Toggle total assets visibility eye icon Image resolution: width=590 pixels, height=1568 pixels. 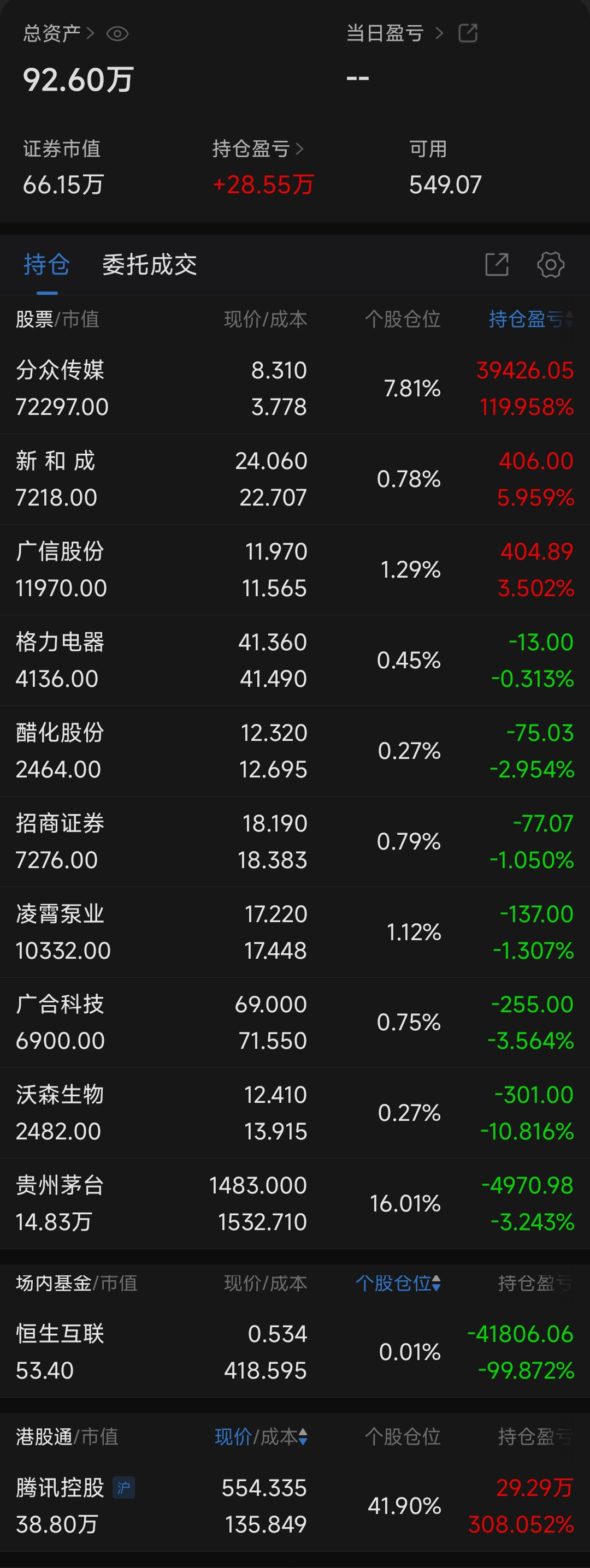117,33
